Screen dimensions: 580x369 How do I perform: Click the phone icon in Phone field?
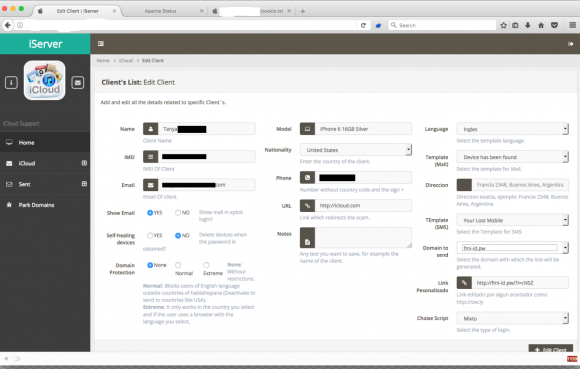click(307, 178)
